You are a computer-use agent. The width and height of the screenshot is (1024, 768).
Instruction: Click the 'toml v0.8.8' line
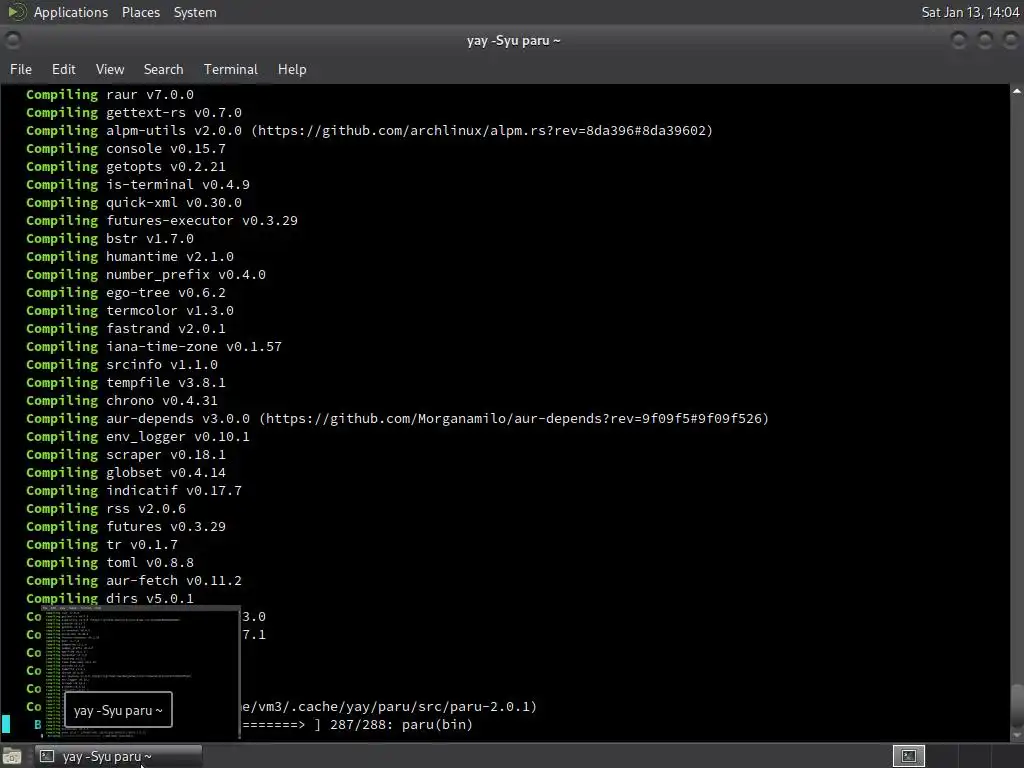[110, 563]
